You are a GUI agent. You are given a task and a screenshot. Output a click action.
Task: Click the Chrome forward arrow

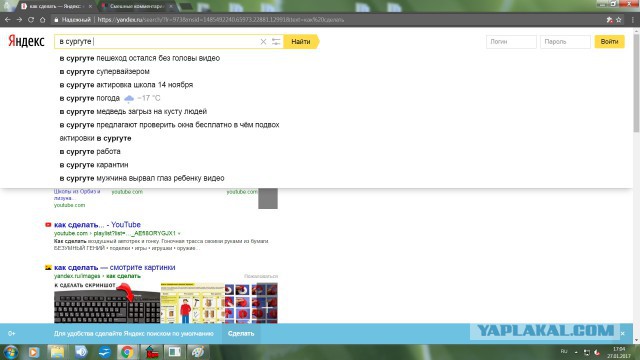point(19,20)
